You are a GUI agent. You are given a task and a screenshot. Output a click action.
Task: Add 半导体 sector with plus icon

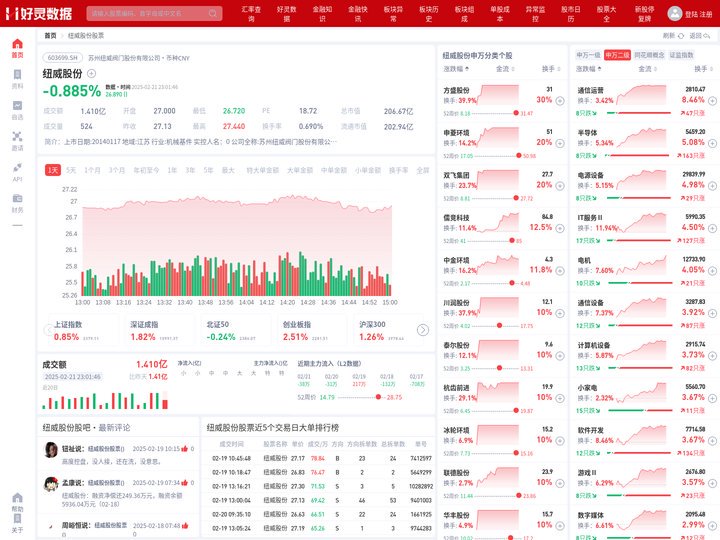[712, 143]
